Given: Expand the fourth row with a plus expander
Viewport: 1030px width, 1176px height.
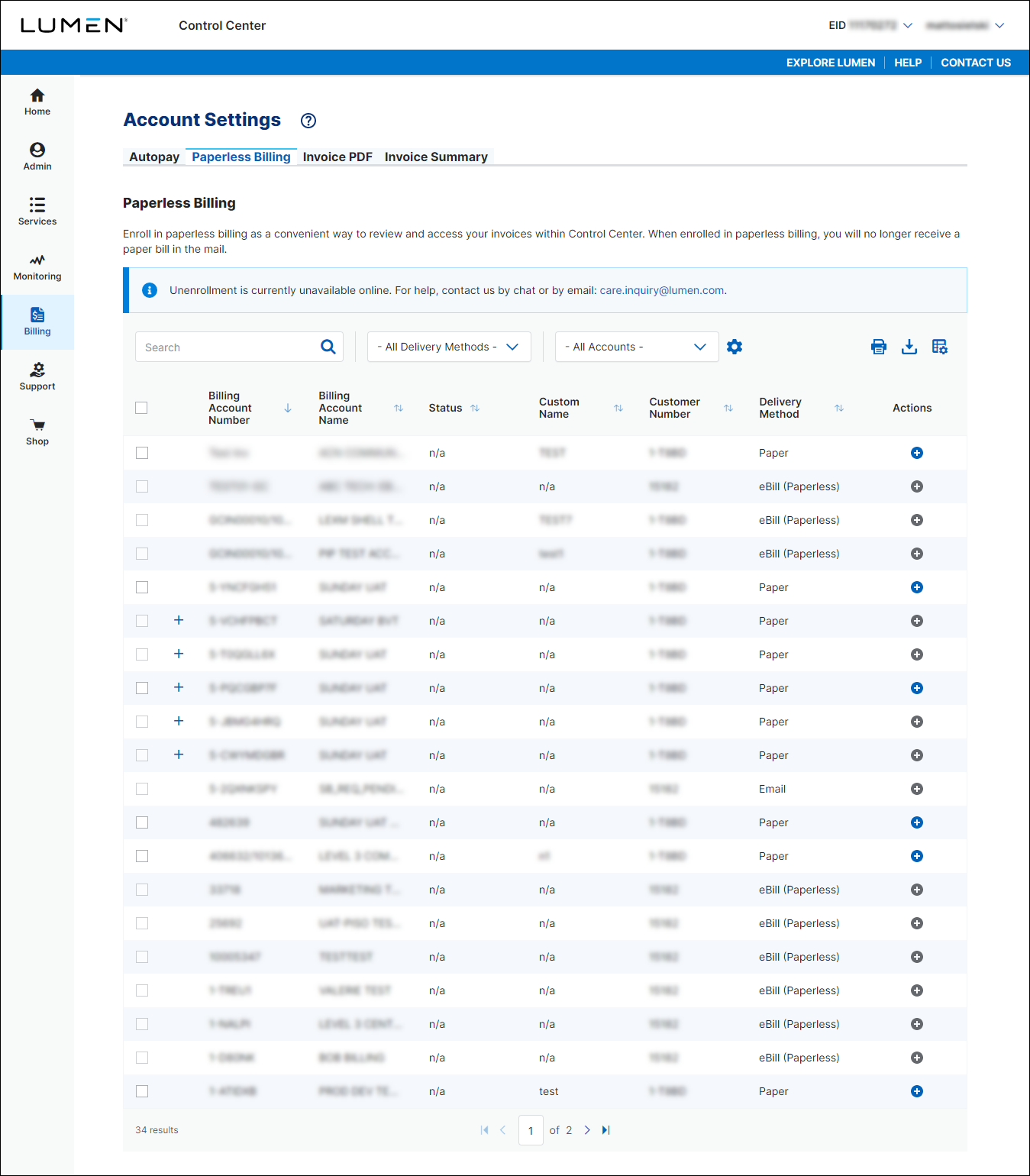Looking at the screenshot, I should (x=179, y=721).
